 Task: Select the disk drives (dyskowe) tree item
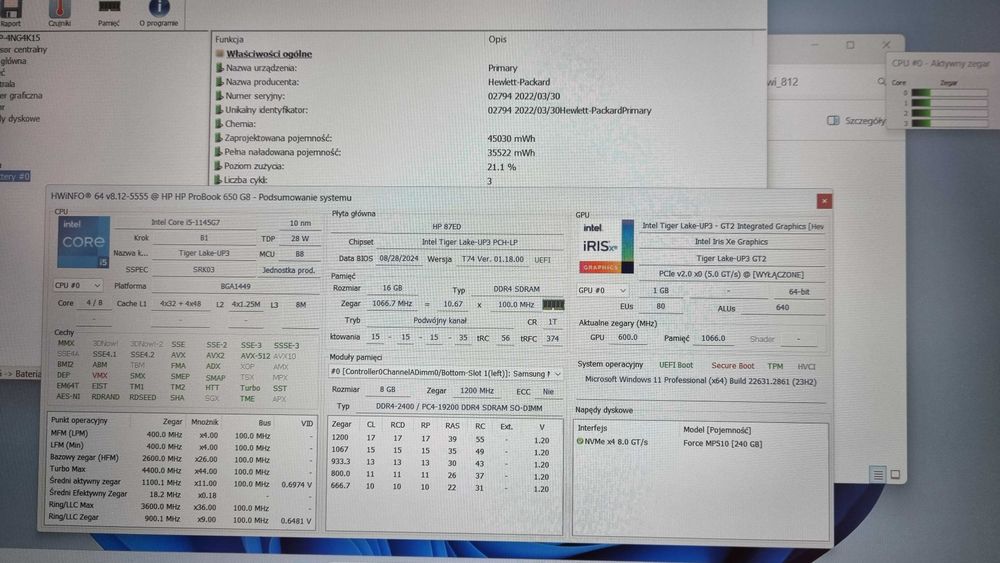pyautogui.click(x=20, y=119)
